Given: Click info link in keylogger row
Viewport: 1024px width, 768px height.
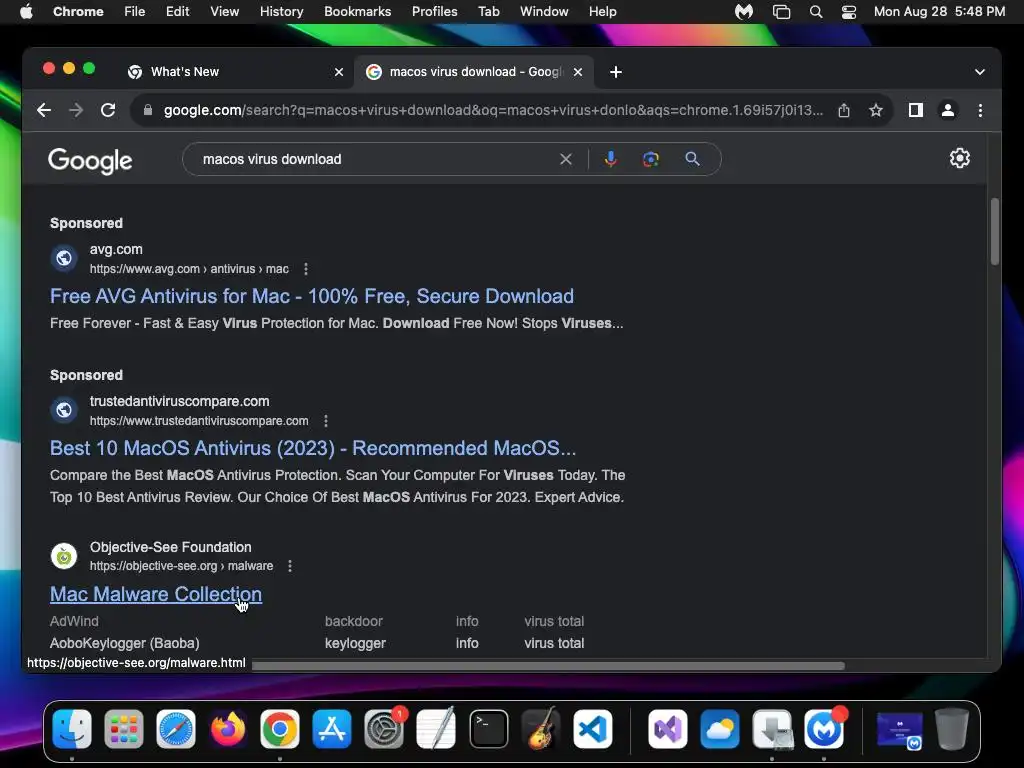Looking at the screenshot, I should tap(467, 643).
